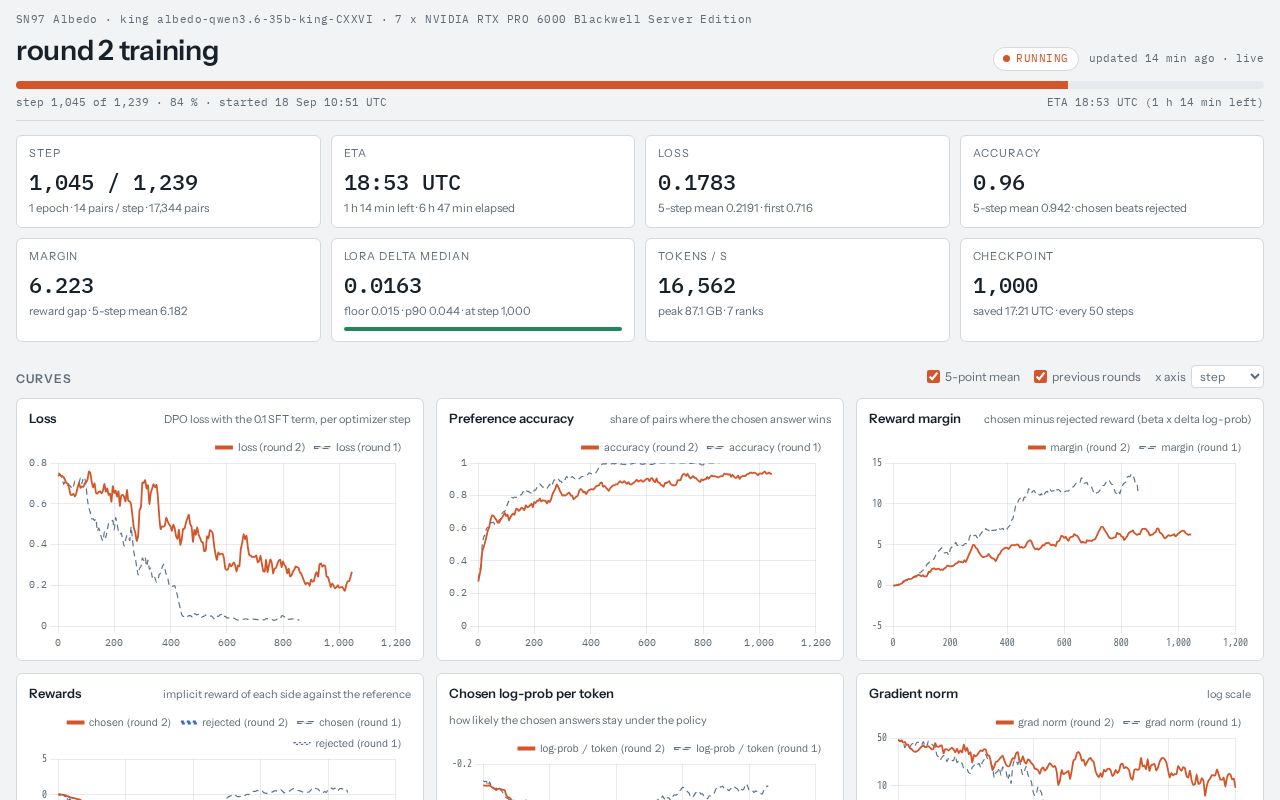Click the Chosen log-prob per token title
1280x800 pixels.
pos(531,693)
